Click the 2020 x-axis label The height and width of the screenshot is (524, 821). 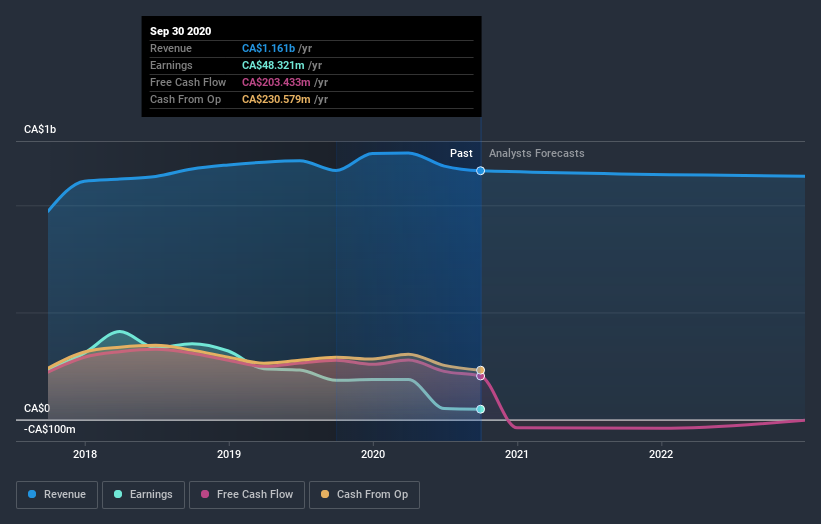tap(373, 454)
